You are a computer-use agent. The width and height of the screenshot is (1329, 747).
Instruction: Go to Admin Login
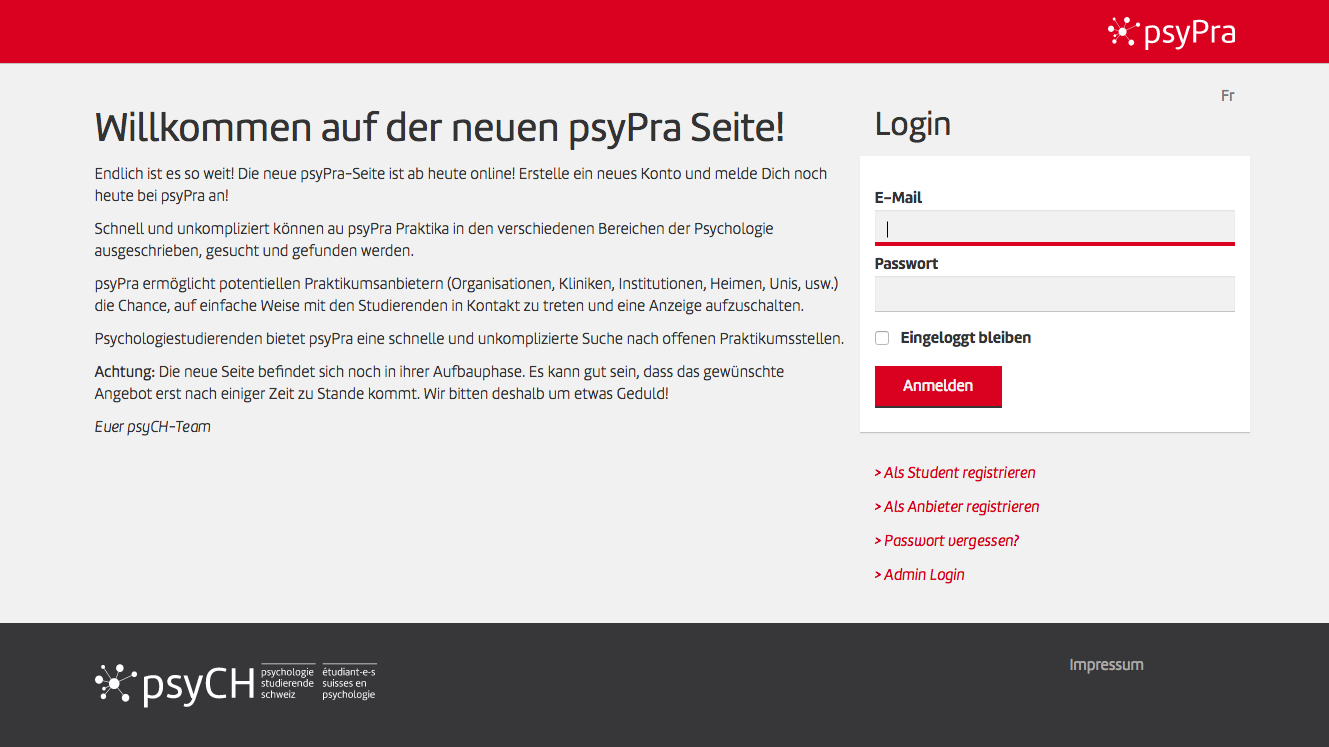coord(919,575)
